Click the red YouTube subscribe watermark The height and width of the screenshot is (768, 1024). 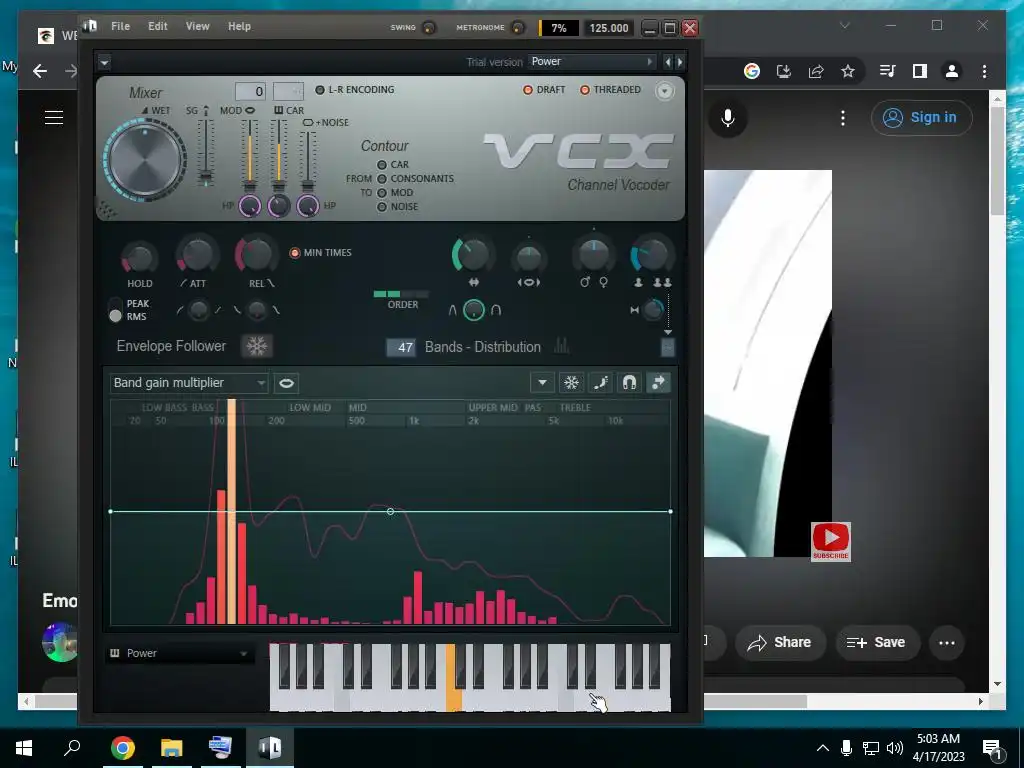(831, 541)
